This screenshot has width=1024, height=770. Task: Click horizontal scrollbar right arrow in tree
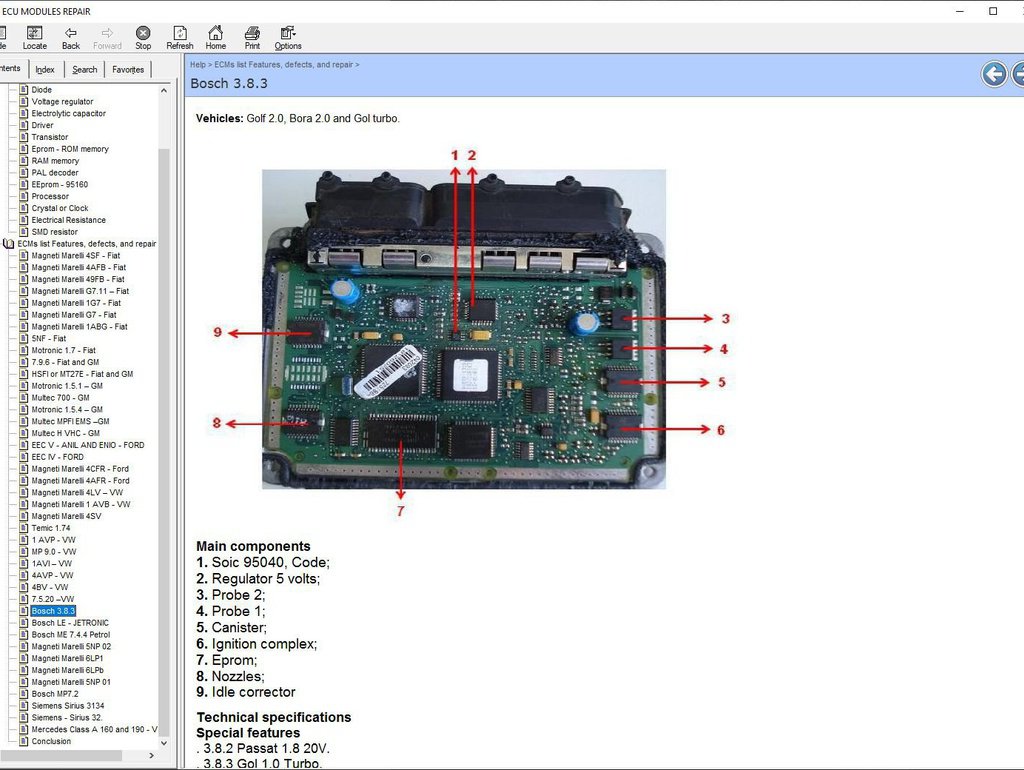point(152,755)
